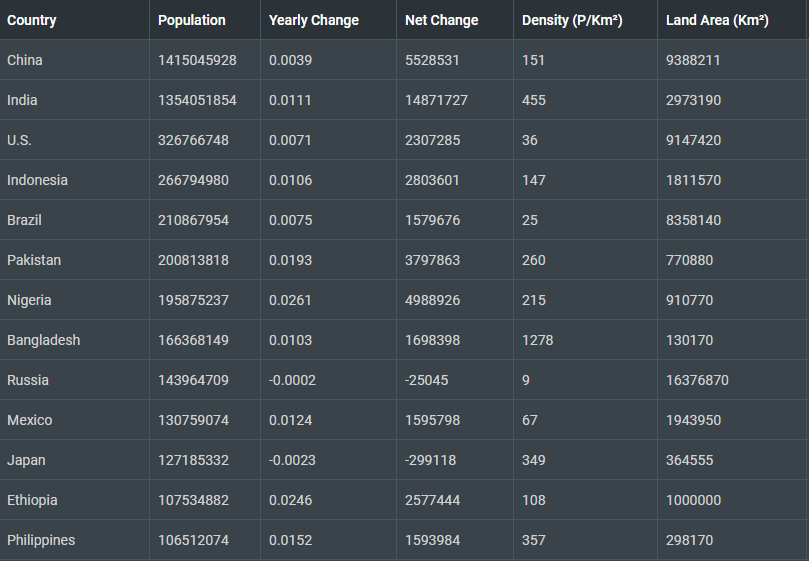Sort by Land Area (Km²) header
Viewport: 809px width, 561px height.
tap(717, 20)
